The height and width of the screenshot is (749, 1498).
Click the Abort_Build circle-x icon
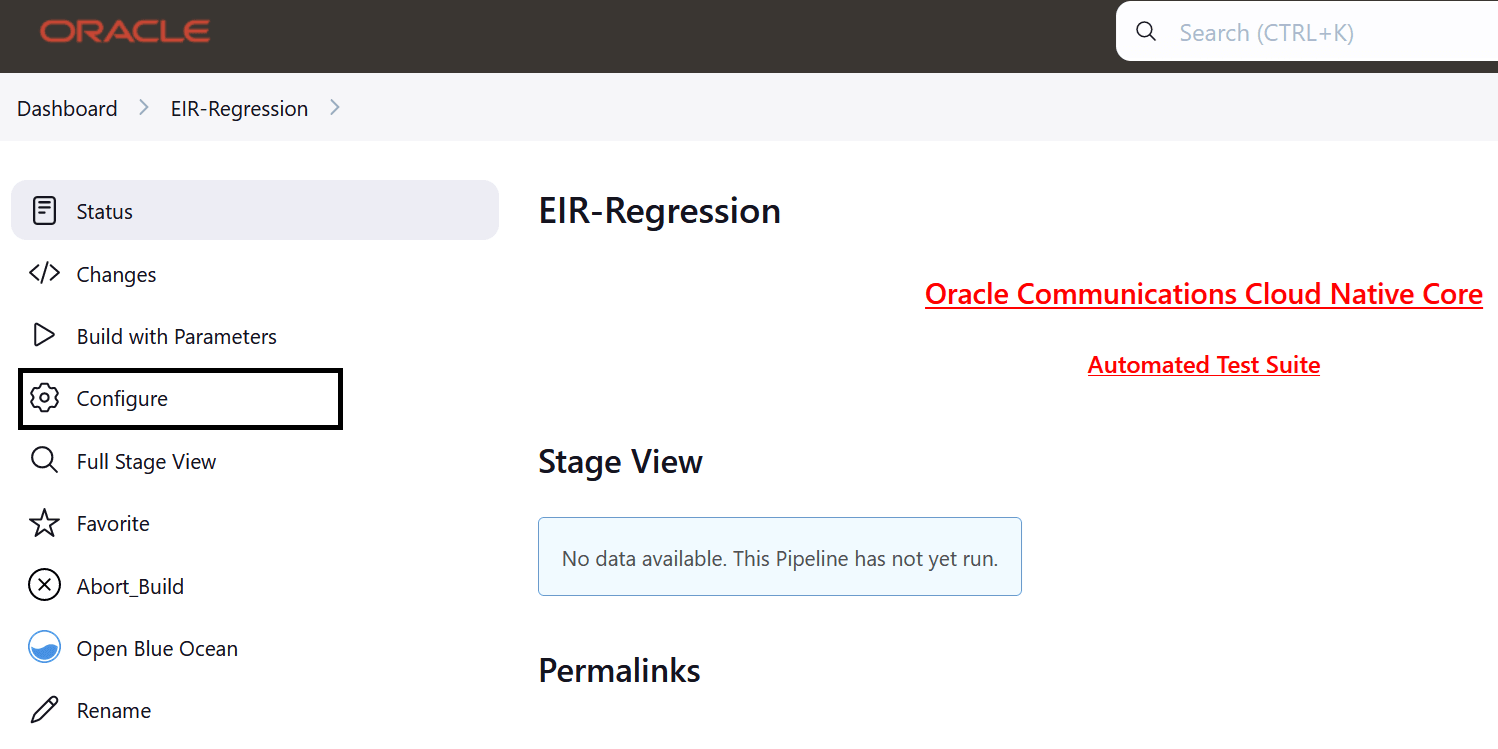click(45, 585)
